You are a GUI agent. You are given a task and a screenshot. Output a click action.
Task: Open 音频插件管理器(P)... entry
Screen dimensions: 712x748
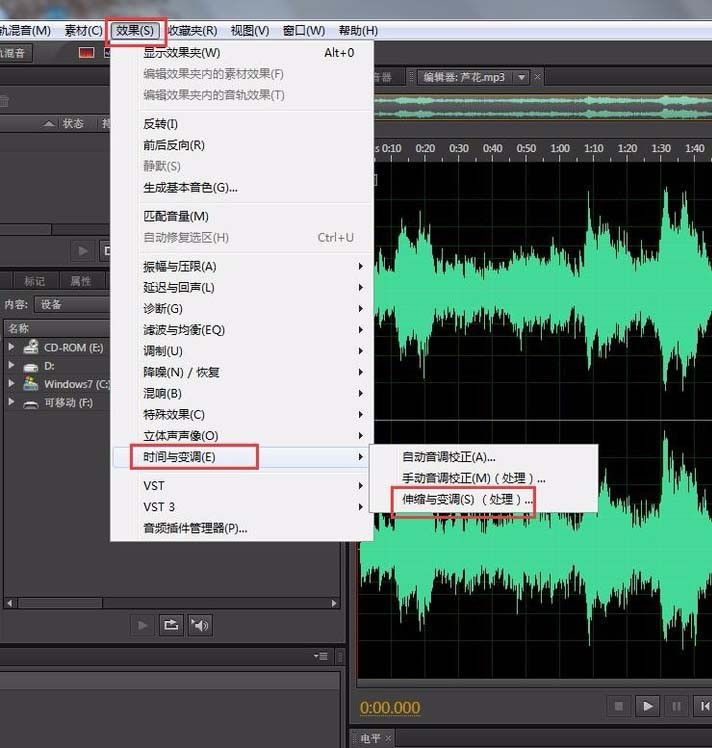click(x=242, y=528)
